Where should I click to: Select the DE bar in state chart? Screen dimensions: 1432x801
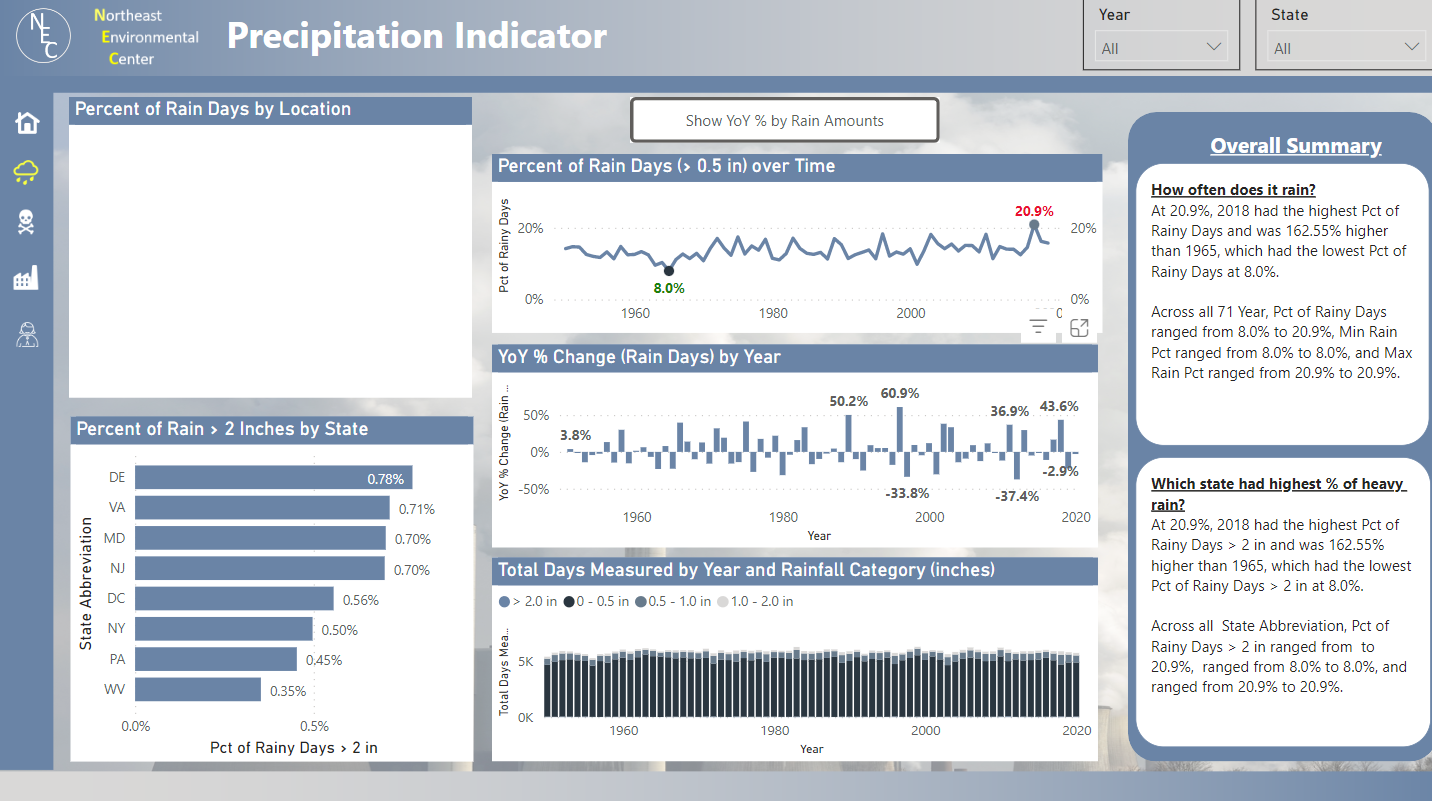[273, 478]
